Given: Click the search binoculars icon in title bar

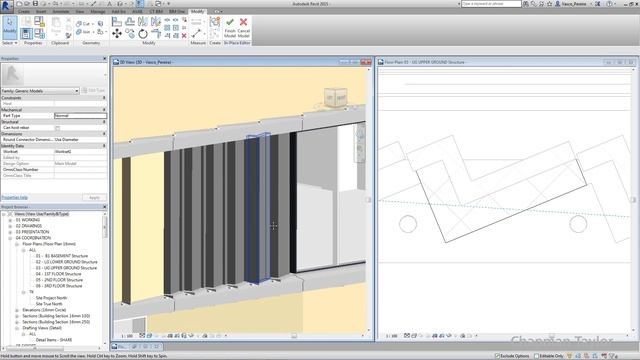Looking at the screenshot, I should 526,4.
